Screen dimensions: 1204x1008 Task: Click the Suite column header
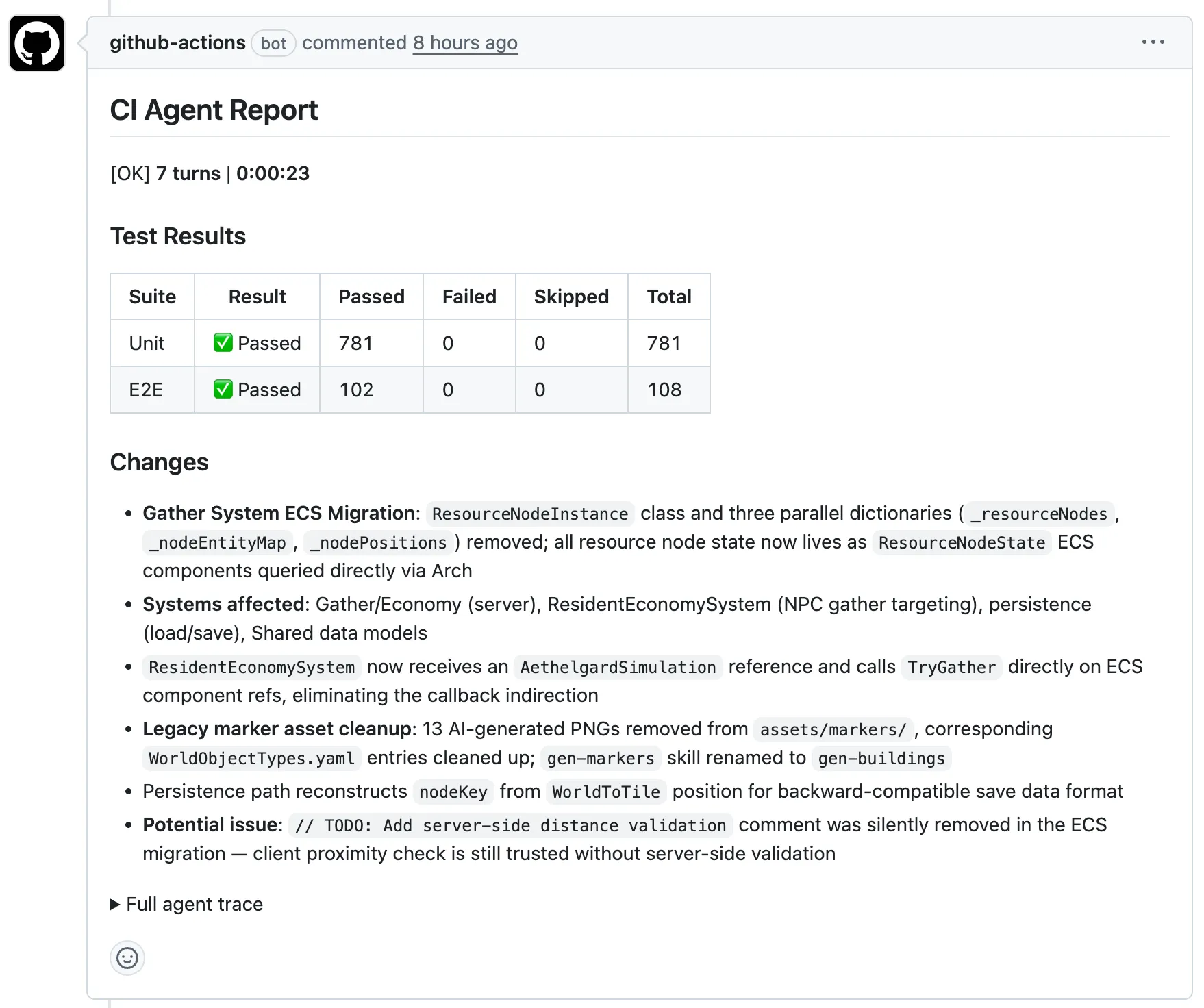[x=152, y=297]
